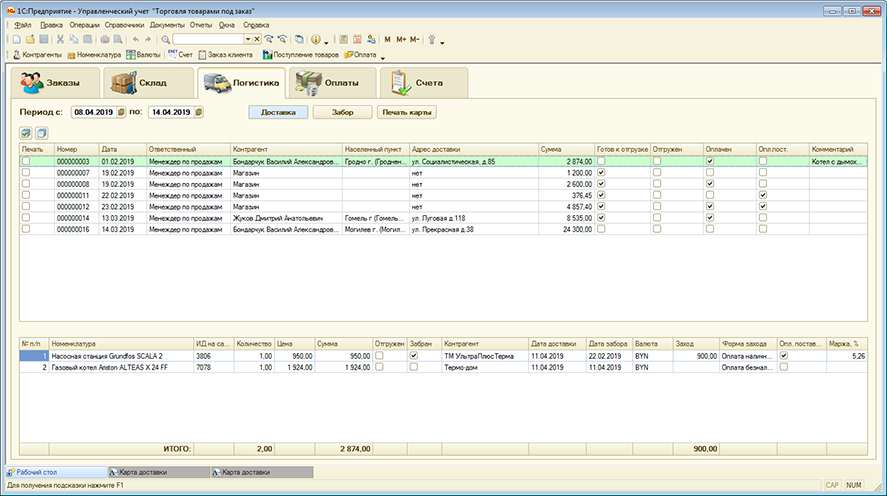Screen dimensions: 887x496
Task: Click the Cut scissors icon
Action: coord(61,39)
